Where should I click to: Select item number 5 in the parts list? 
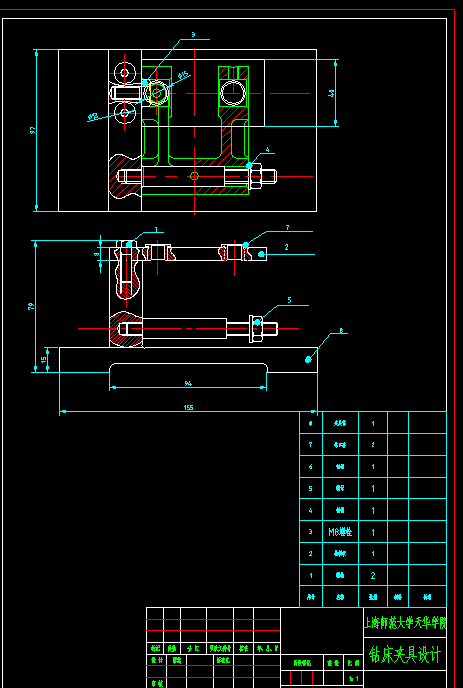coord(310,488)
